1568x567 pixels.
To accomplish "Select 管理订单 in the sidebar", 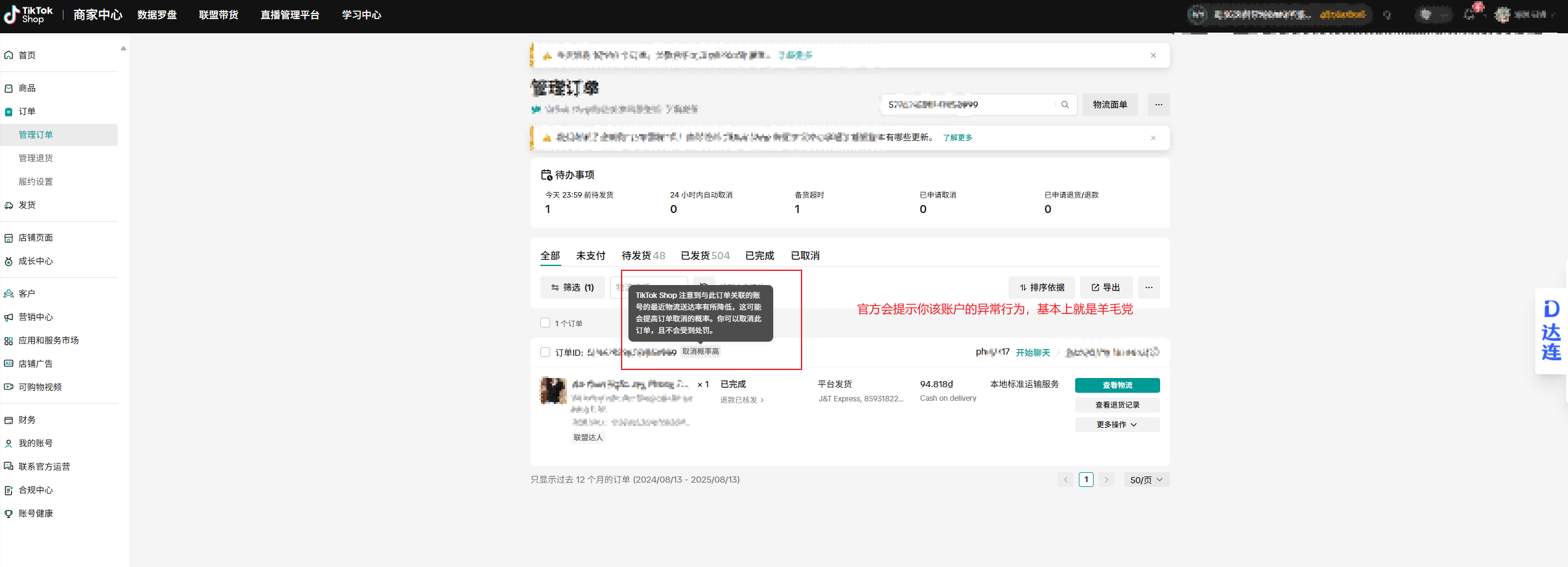I will tap(59, 135).
